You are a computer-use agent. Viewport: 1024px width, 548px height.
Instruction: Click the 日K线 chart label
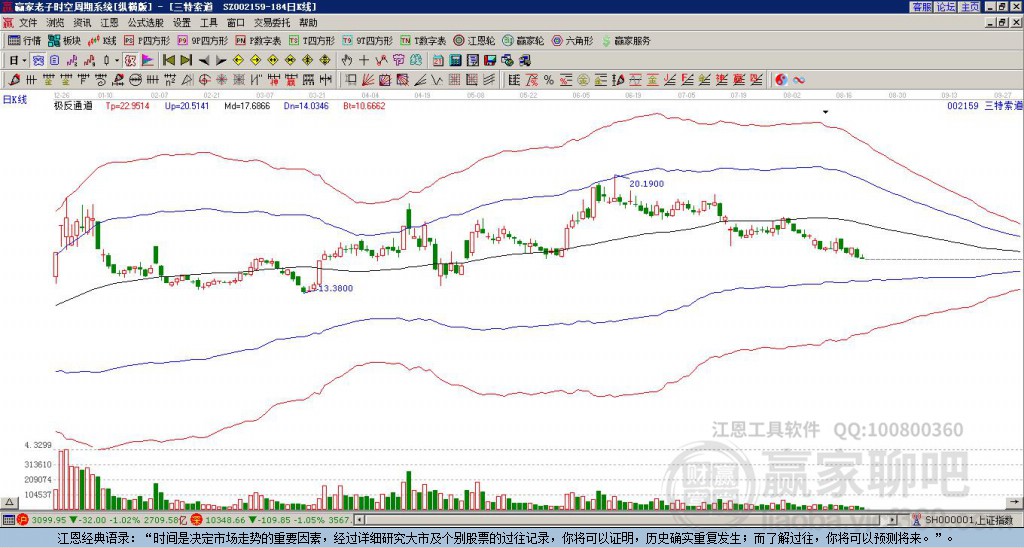[15, 100]
